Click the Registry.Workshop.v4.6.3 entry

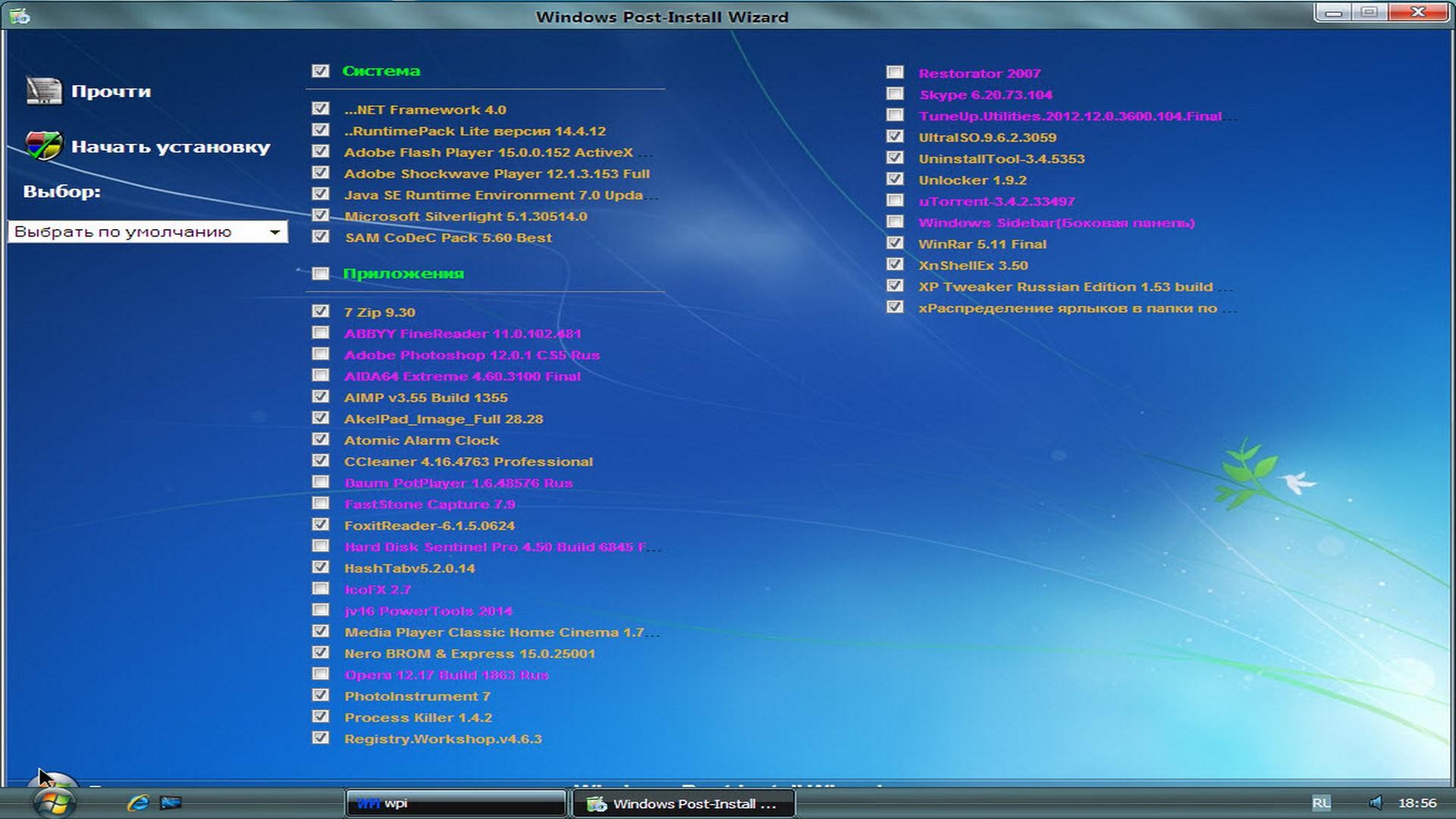(443, 739)
